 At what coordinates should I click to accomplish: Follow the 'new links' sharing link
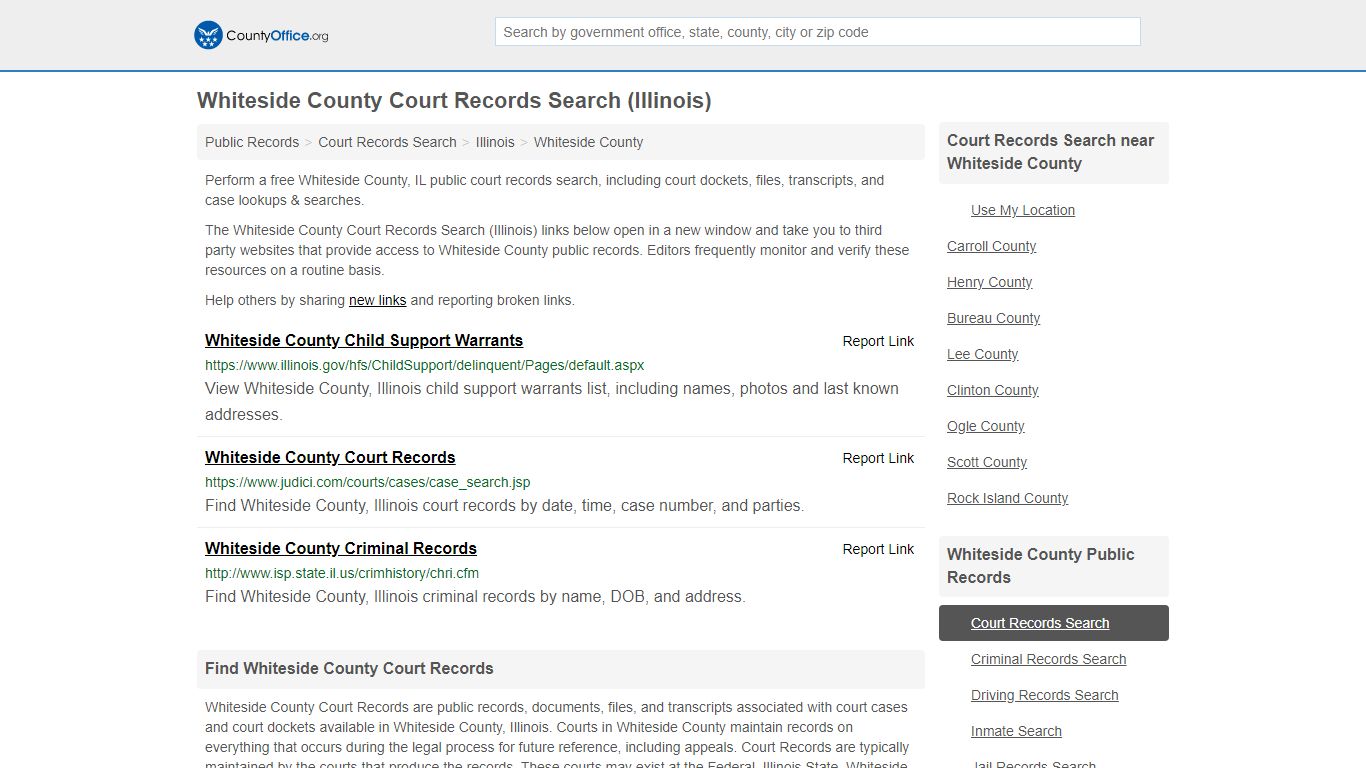pyautogui.click(x=377, y=300)
